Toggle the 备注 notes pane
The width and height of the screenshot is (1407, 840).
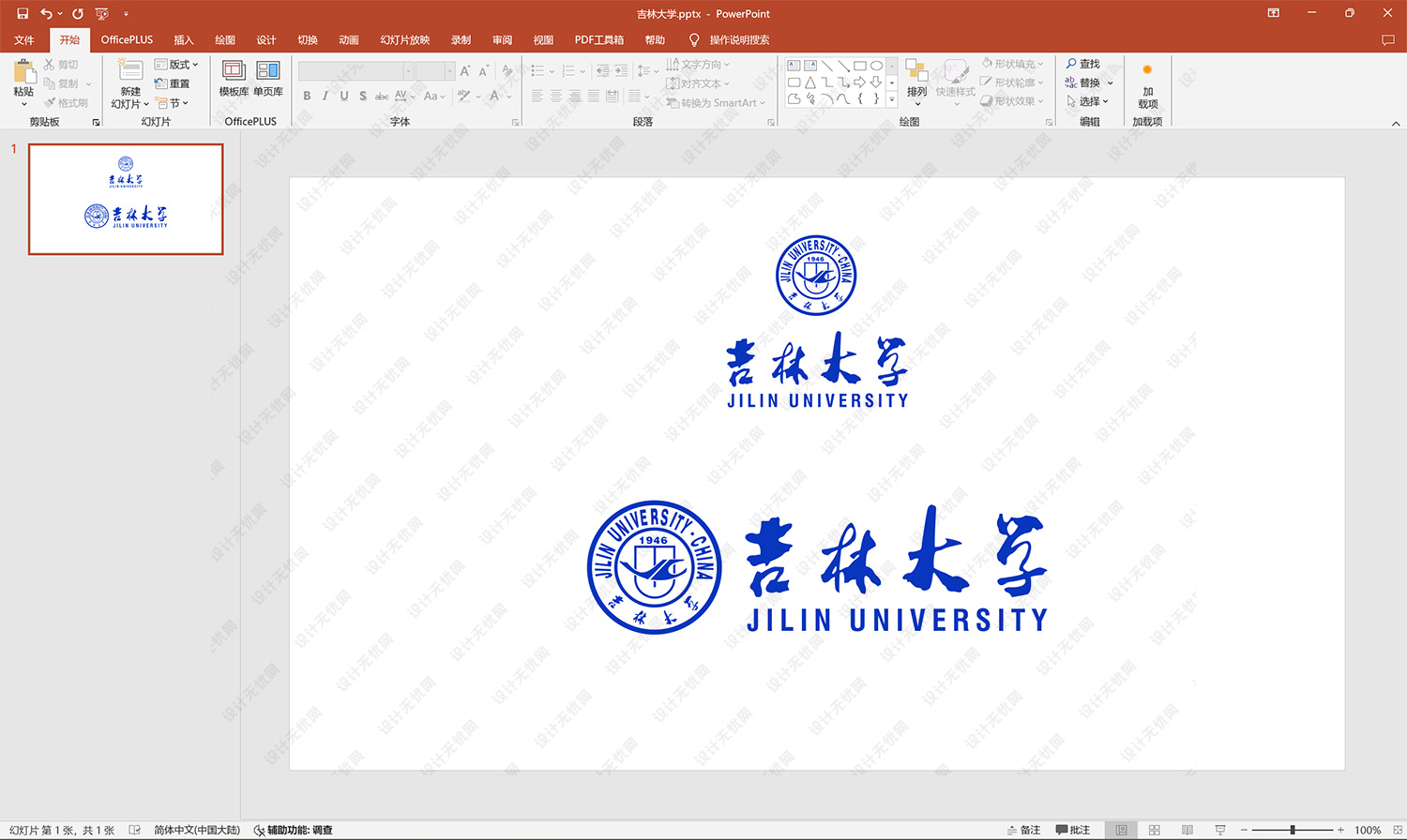[1023, 830]
